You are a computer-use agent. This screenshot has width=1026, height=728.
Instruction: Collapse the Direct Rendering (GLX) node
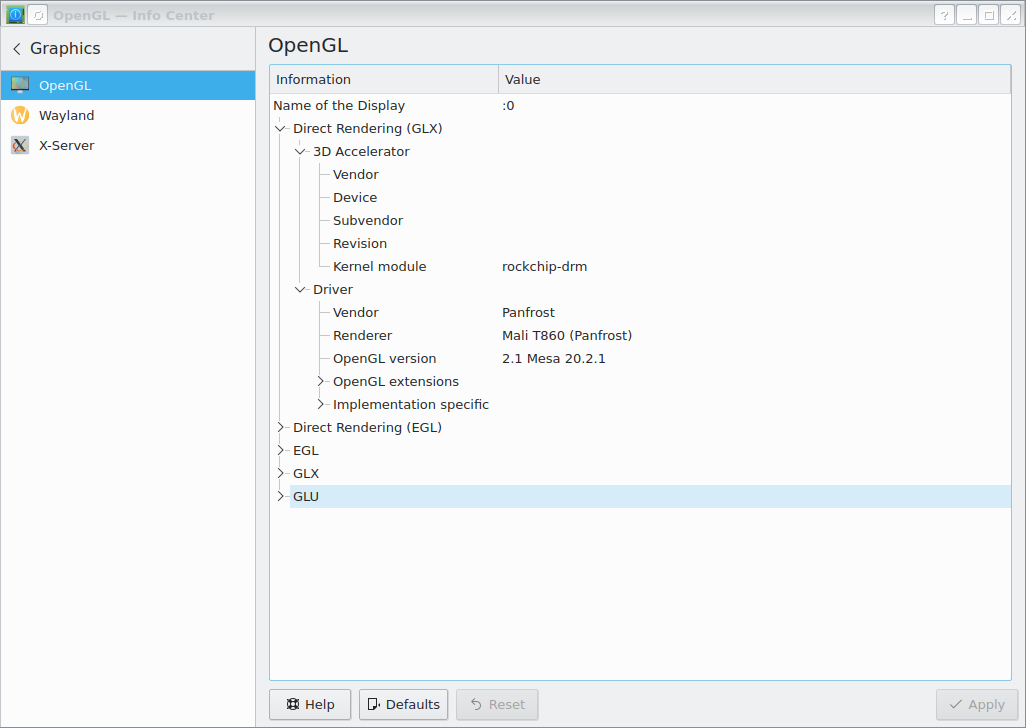click(280, 129)
